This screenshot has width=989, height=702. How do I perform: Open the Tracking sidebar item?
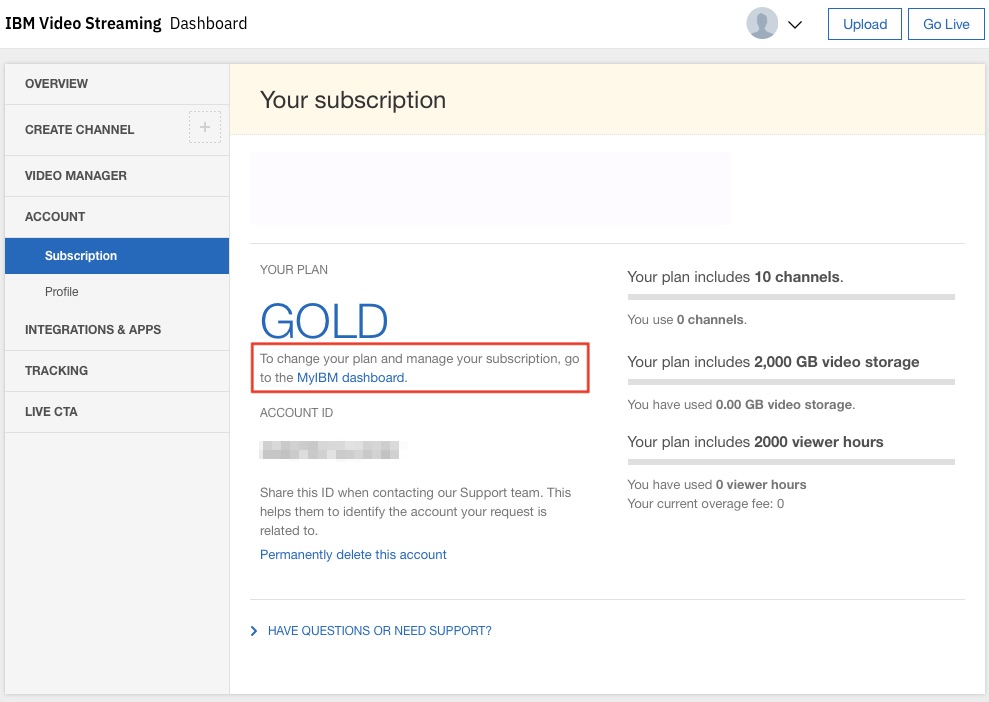pos(117,371)
